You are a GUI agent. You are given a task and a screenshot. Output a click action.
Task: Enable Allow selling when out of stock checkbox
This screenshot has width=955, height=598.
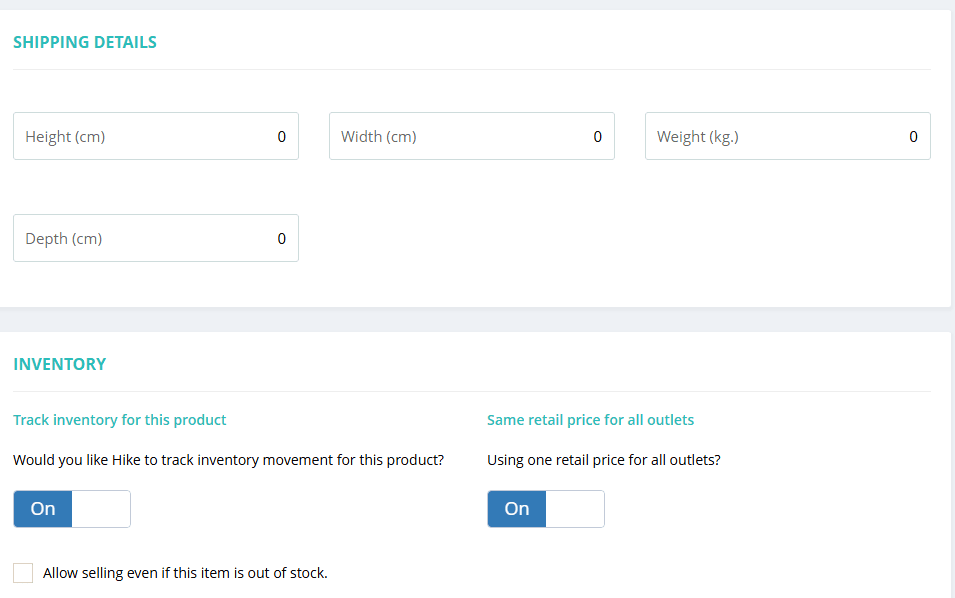tap(23, 573)
